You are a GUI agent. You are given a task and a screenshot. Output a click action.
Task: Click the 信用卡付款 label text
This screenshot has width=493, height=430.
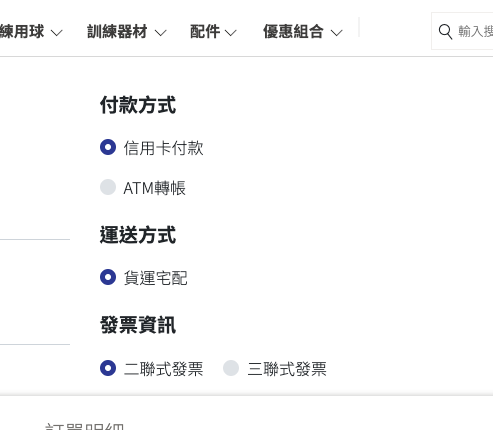163,148
